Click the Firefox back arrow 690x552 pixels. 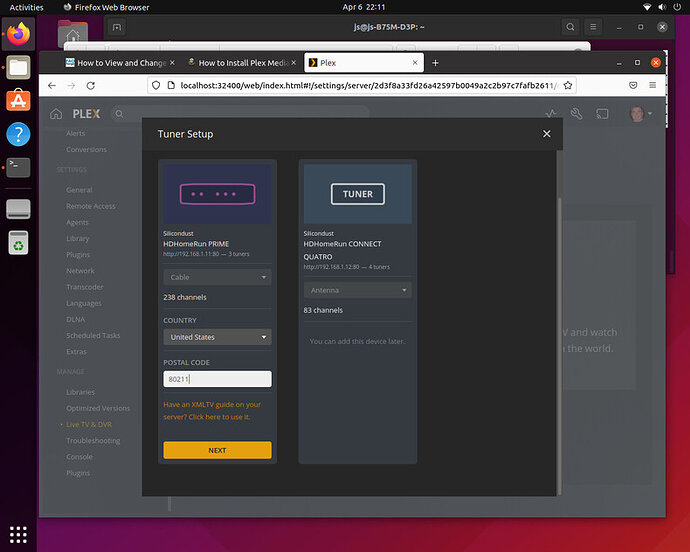[52, 85]
